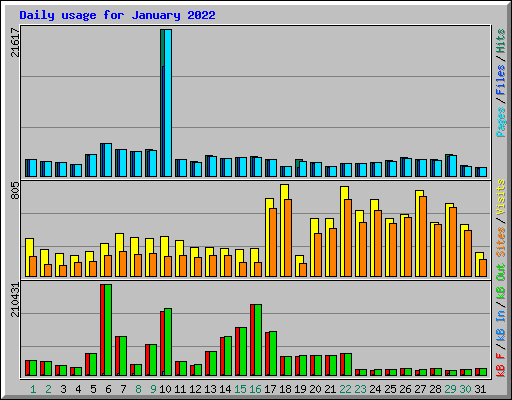This screenshot has height=400, width=512.
Task: Click day label 17 on the x-axis
Action: (x=270, y=389)
